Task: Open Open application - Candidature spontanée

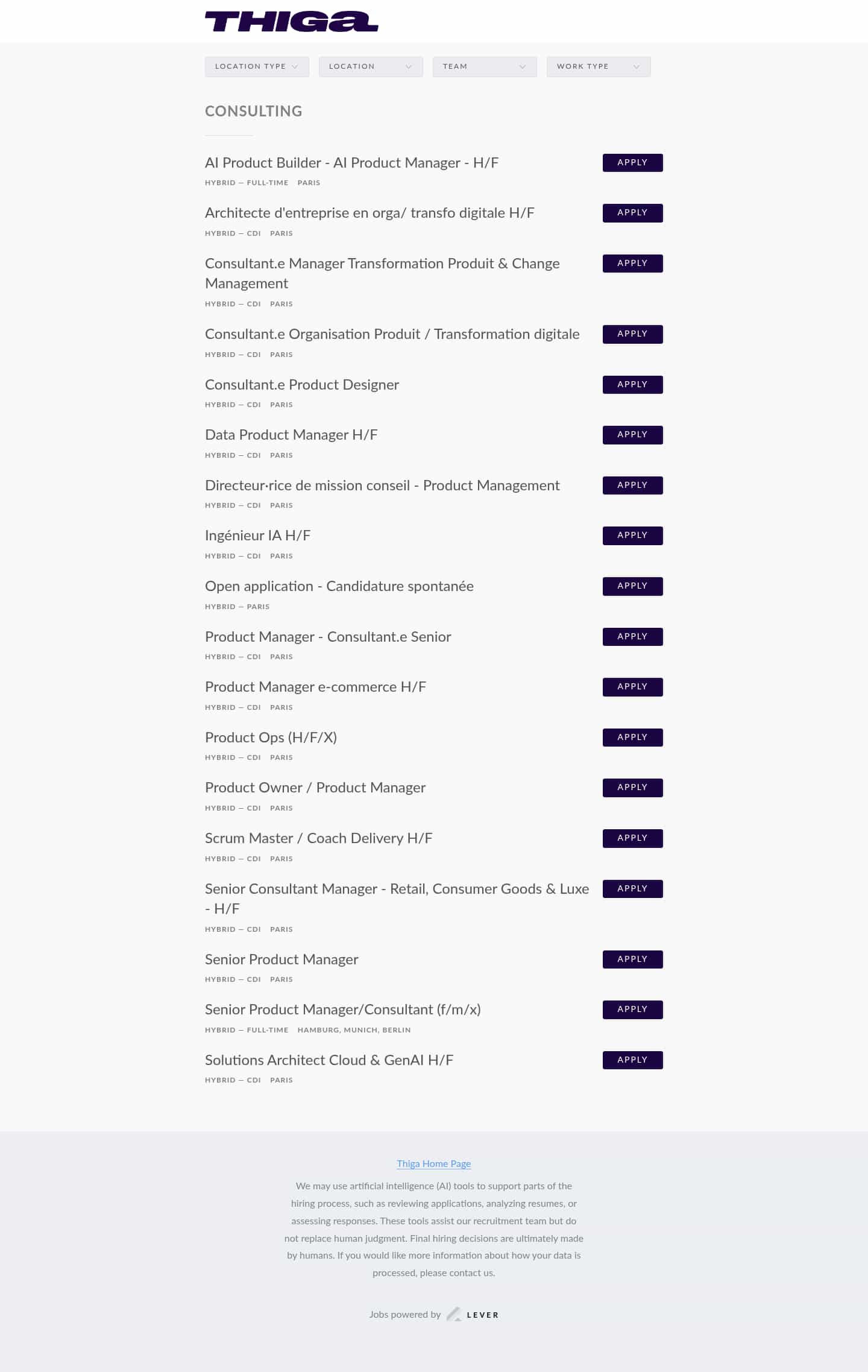Action: 339,586
